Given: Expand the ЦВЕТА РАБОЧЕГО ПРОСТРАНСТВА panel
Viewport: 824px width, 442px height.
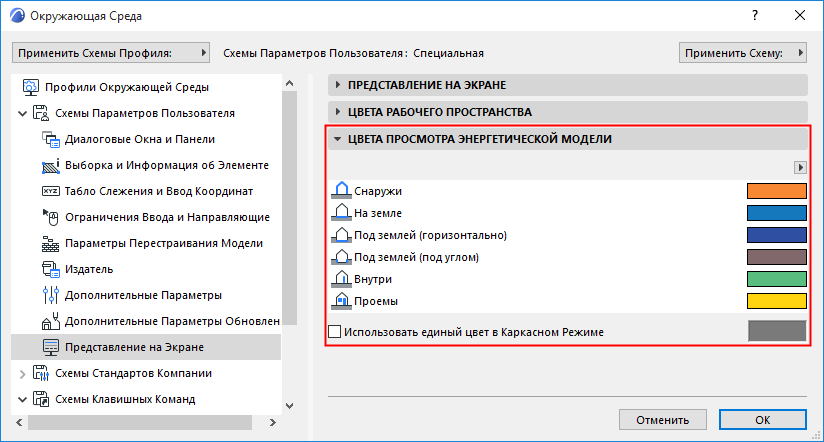Looking at the screenshot, I should pos(338,112).
